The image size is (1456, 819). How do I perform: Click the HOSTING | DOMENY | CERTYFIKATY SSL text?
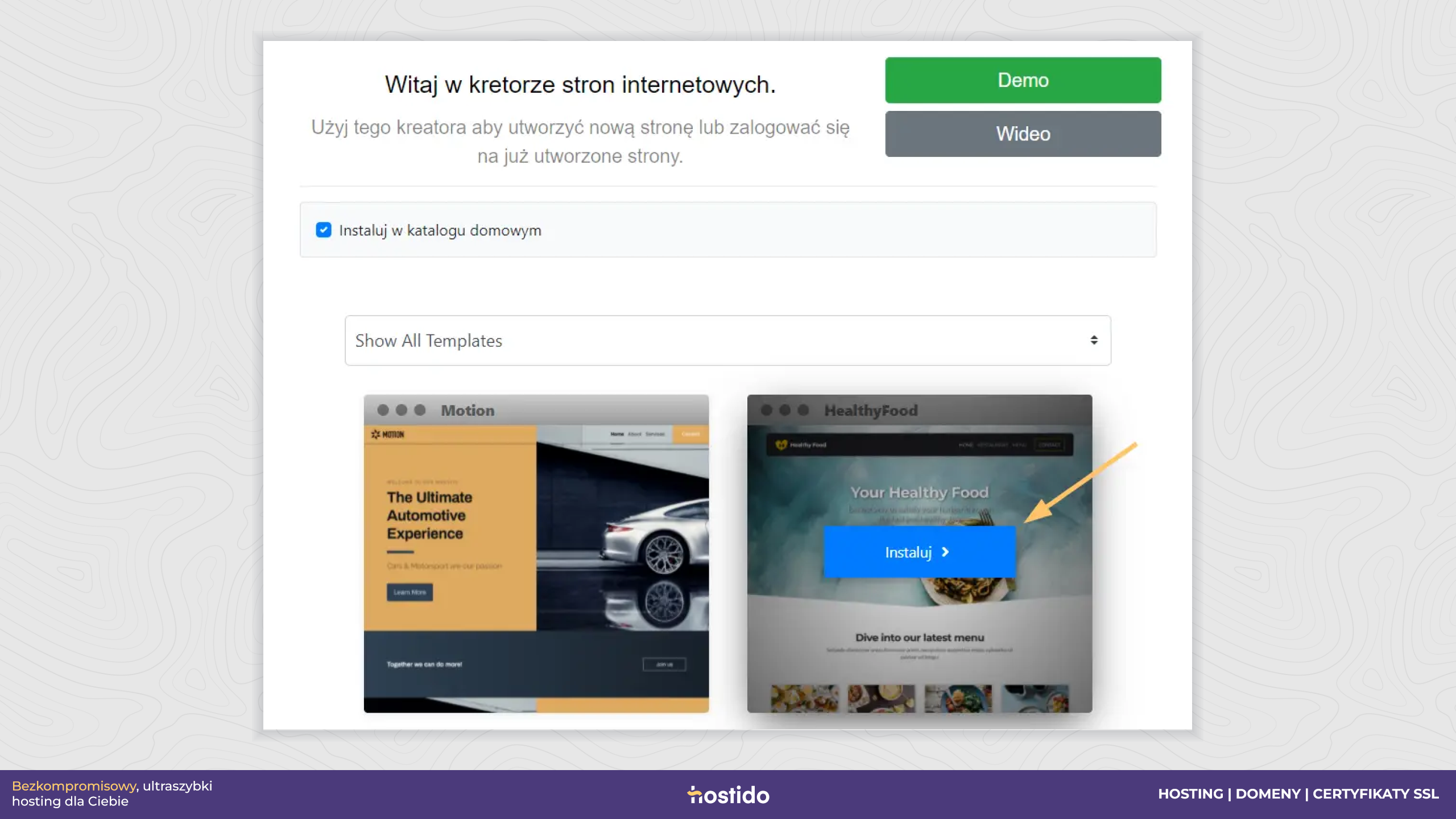(1298, 794)
